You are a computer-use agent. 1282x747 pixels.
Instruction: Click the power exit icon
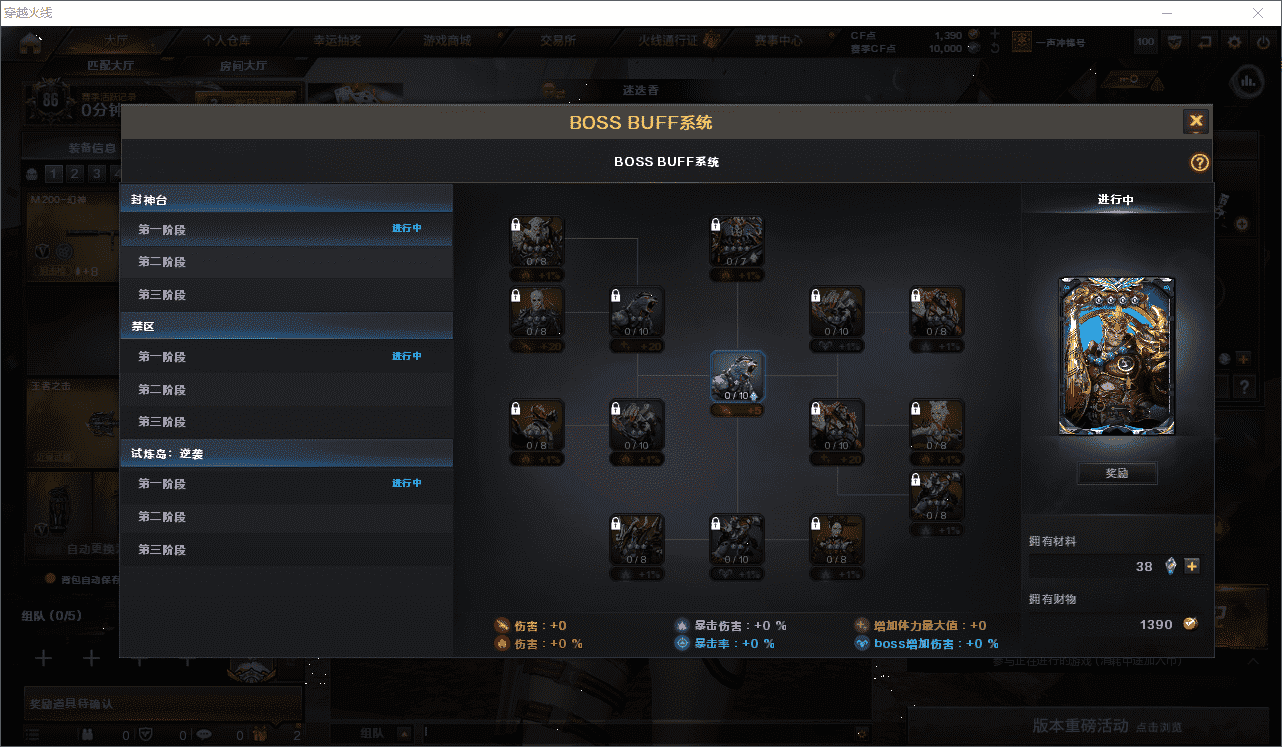point(1262,42)
